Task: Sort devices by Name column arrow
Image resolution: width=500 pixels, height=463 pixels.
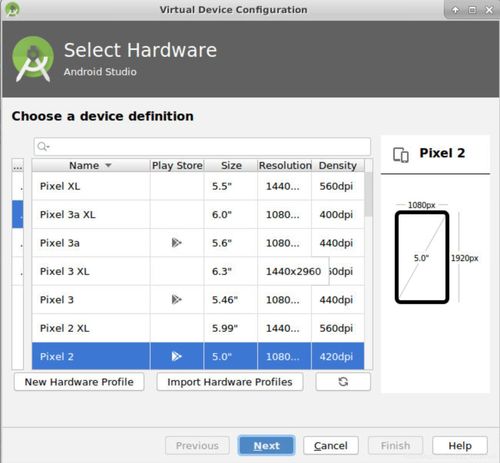Action: point(108,165)
